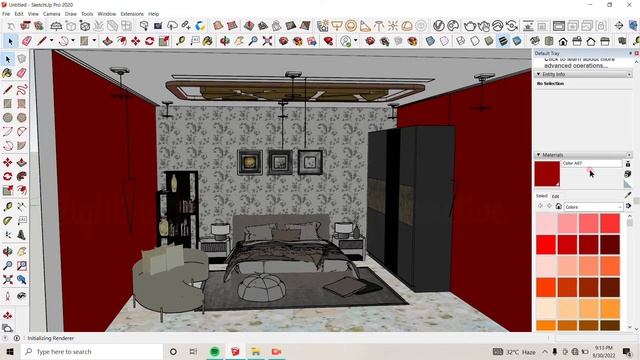The image size is (640, 360).
Task: Enable Shaded With Textures style
Action: (x=503, y=41)
